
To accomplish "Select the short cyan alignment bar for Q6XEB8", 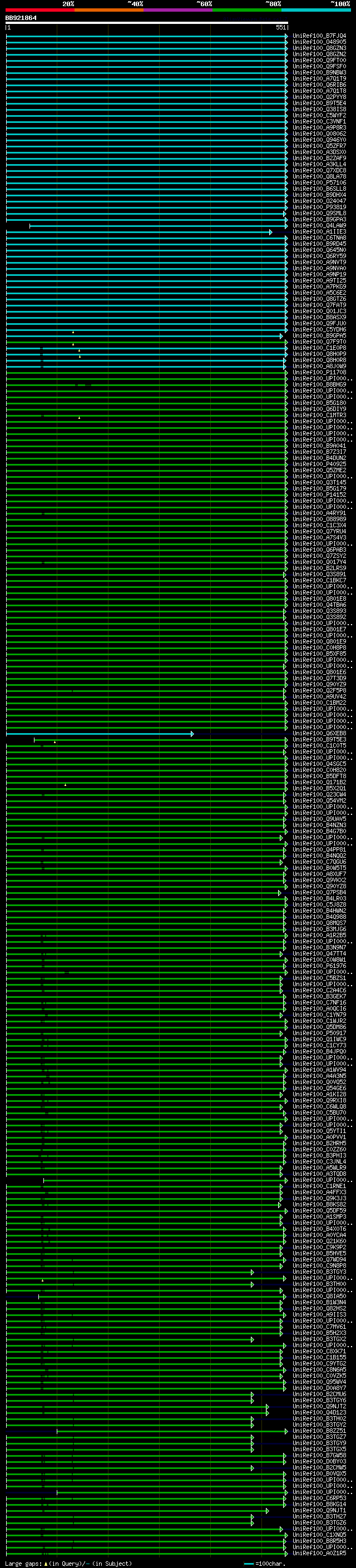I will [100, 734].
